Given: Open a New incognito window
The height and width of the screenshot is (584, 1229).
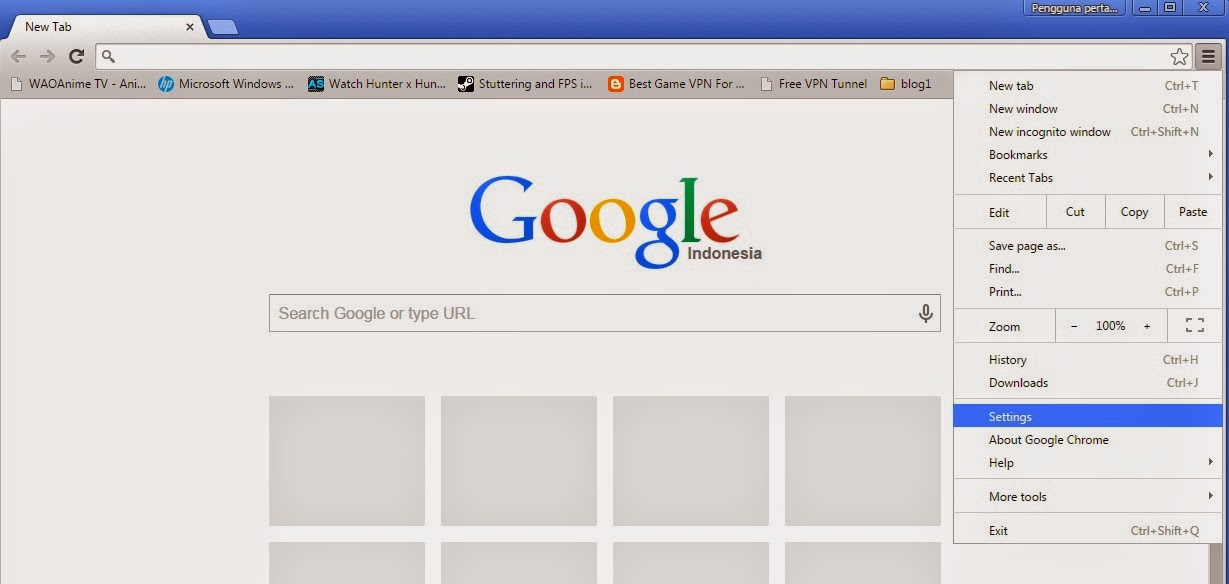Looking at the screenshot, I should (1088, 132).
